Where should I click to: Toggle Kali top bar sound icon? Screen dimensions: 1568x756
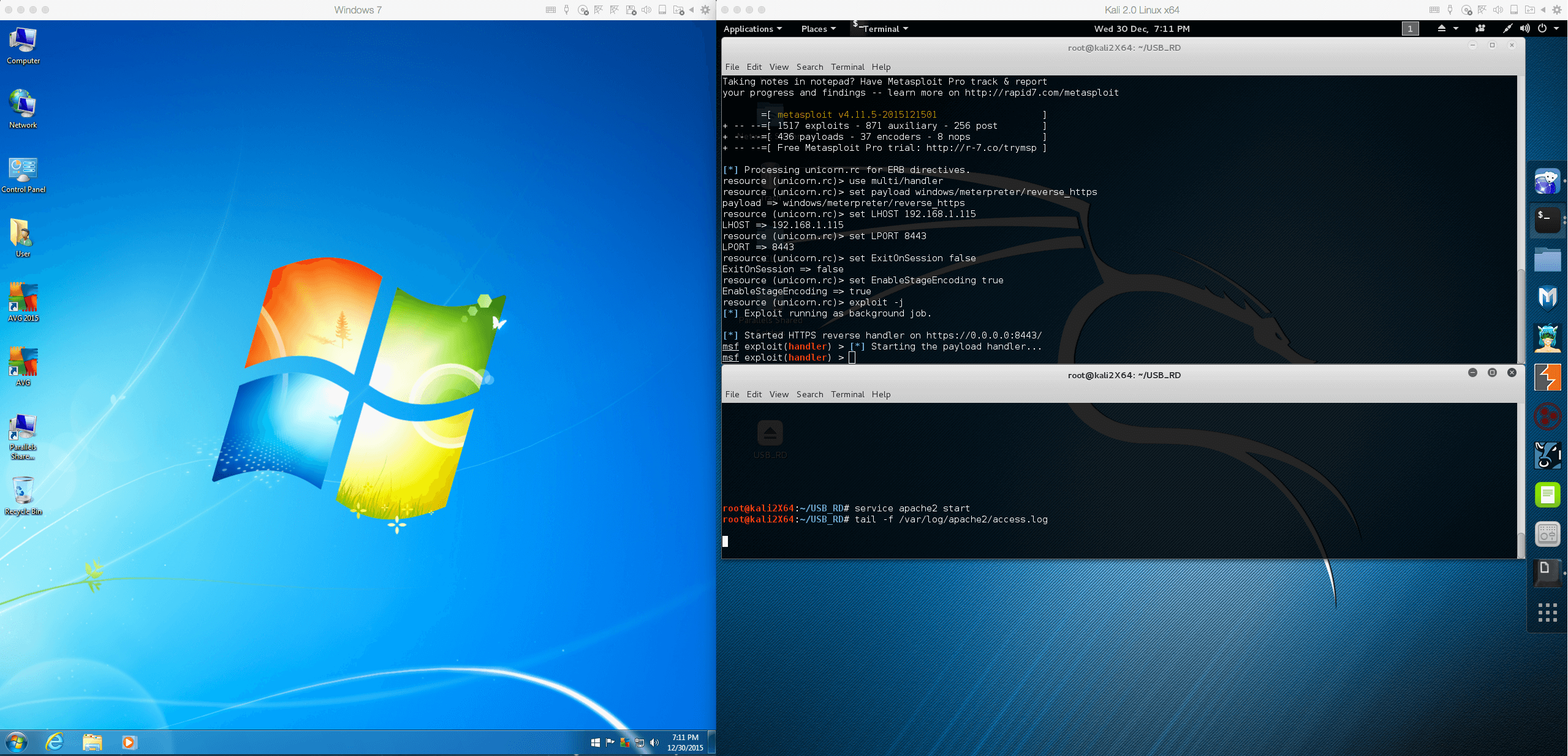point(1524,29)
